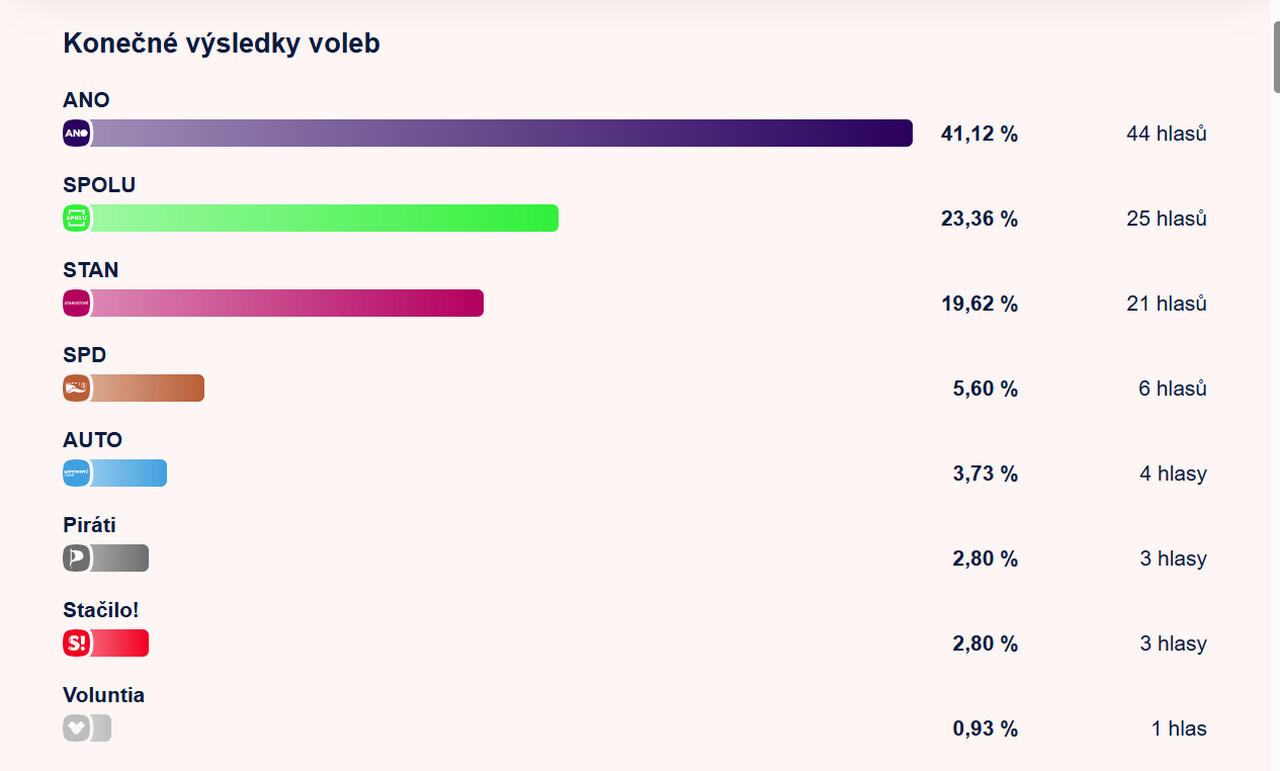
Task: Click the gray Piráti party logo
Action: click(x=77, y=558)
